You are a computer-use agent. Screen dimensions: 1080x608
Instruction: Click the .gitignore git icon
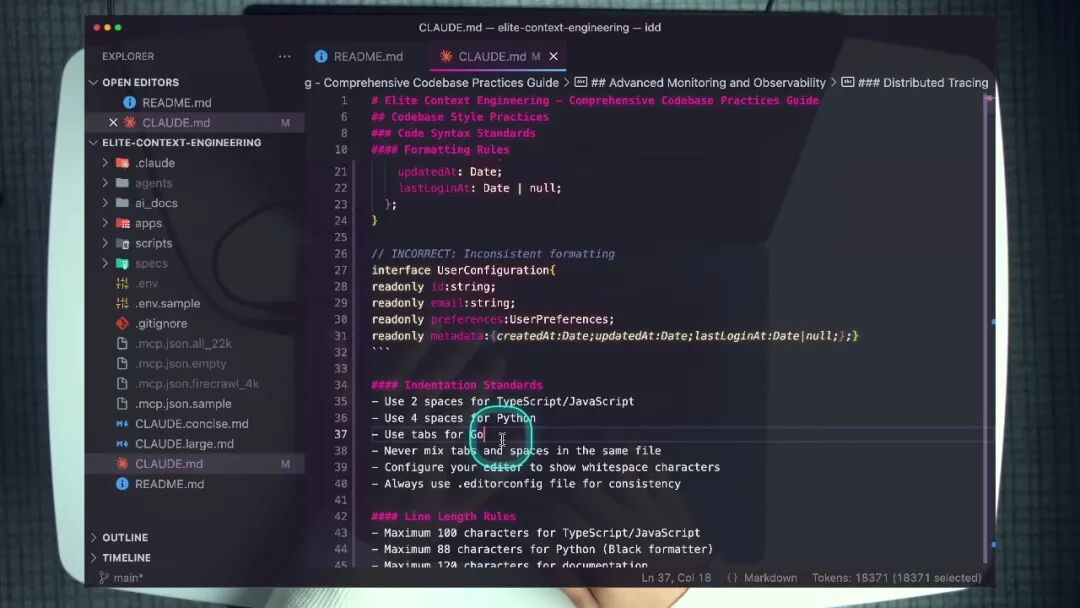(x=123, y=323)
